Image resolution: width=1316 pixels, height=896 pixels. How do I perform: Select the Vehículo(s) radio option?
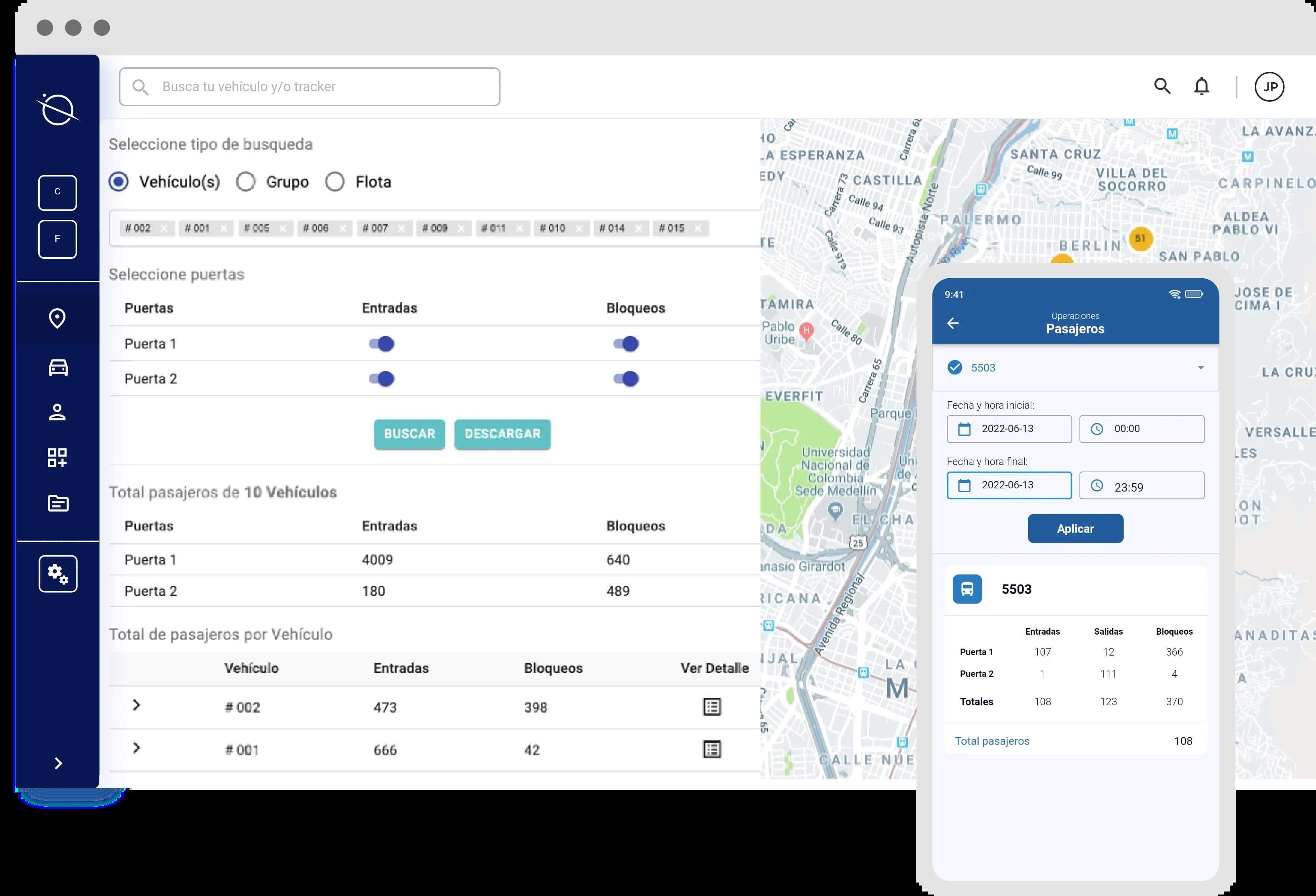pos(119,182)
